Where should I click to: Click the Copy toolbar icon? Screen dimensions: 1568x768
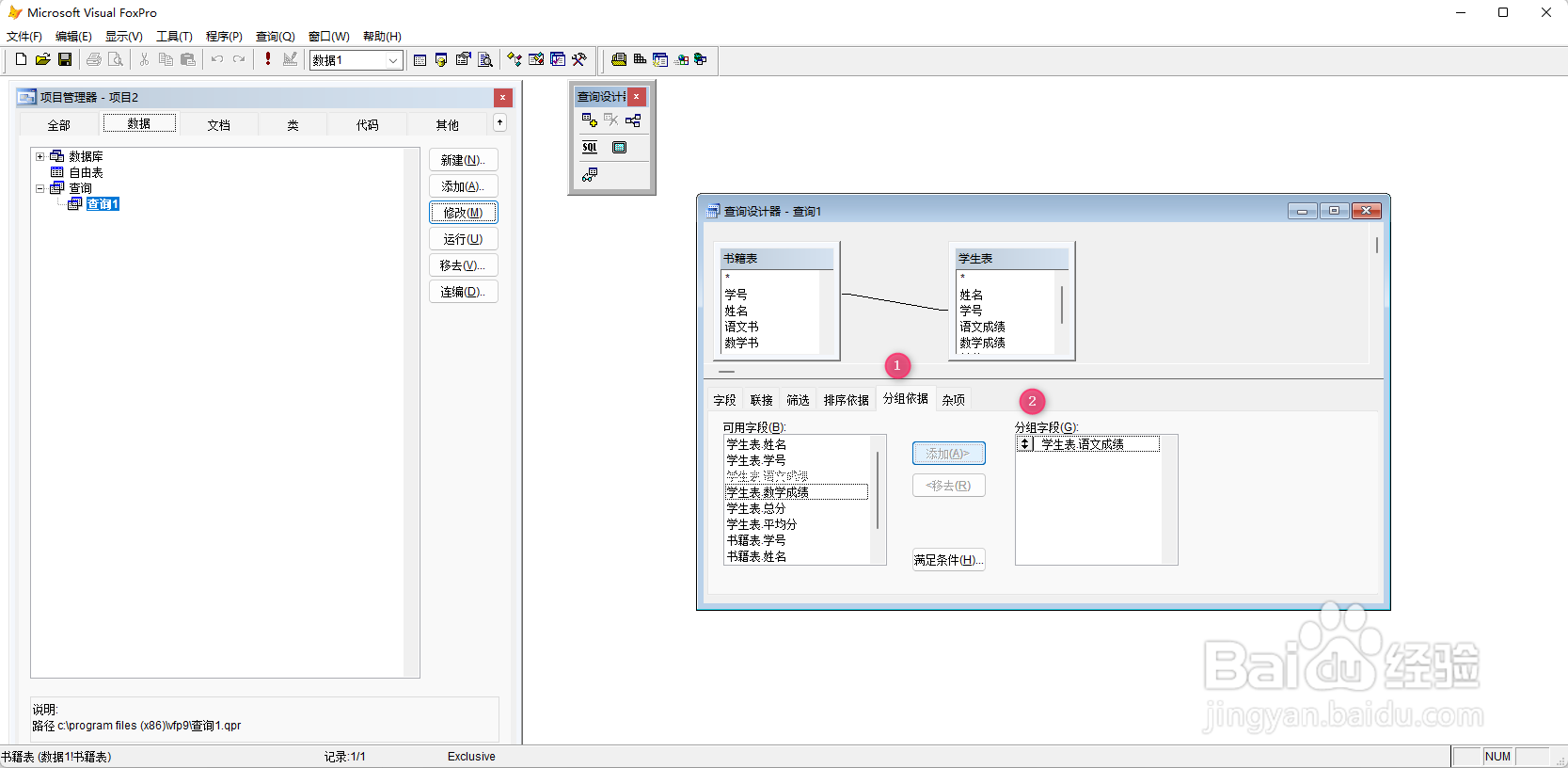(166, 59)
